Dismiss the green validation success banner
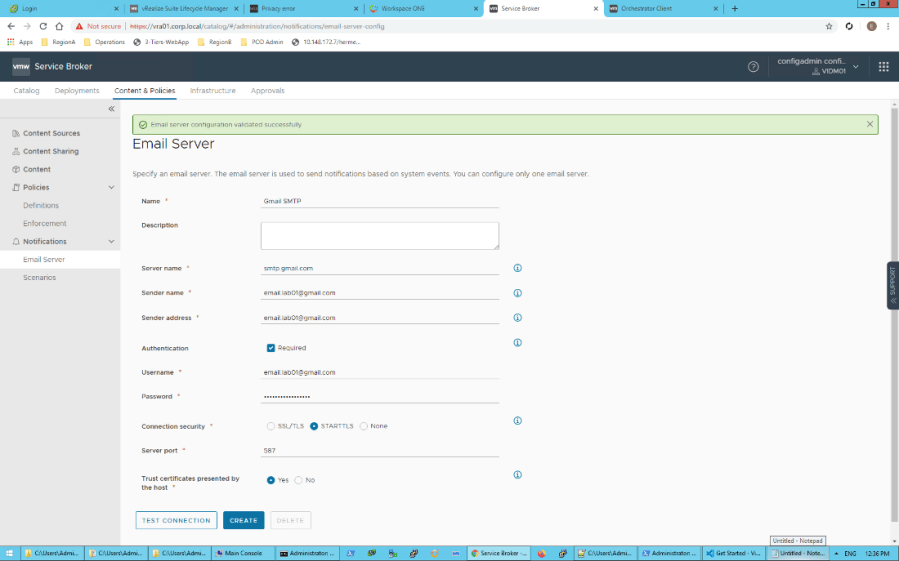This screenshot has width=899, height=561. pyautogui.click(x=870, y=125)
